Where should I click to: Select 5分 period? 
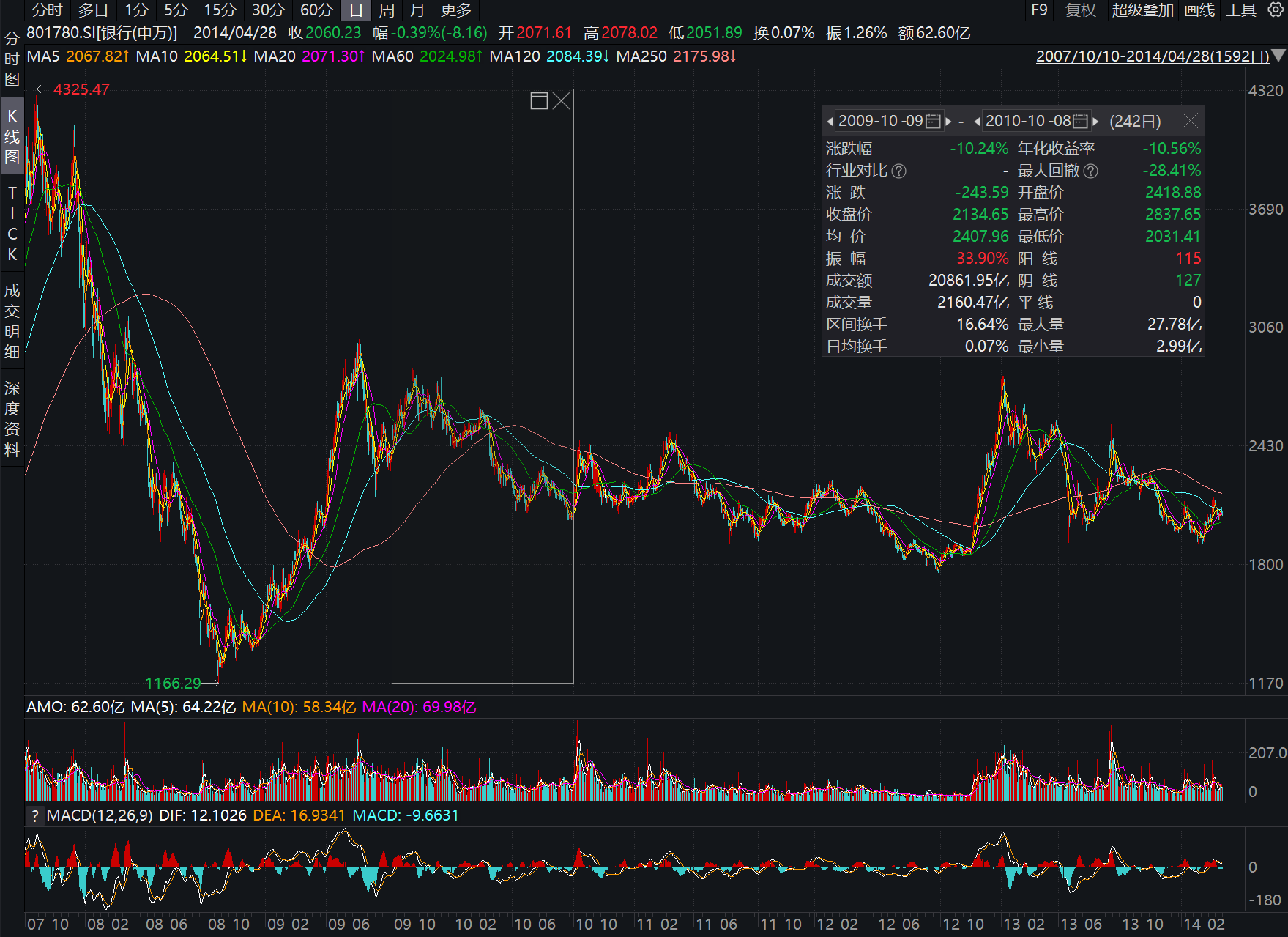pyautogui.click(x=176, y=10)
